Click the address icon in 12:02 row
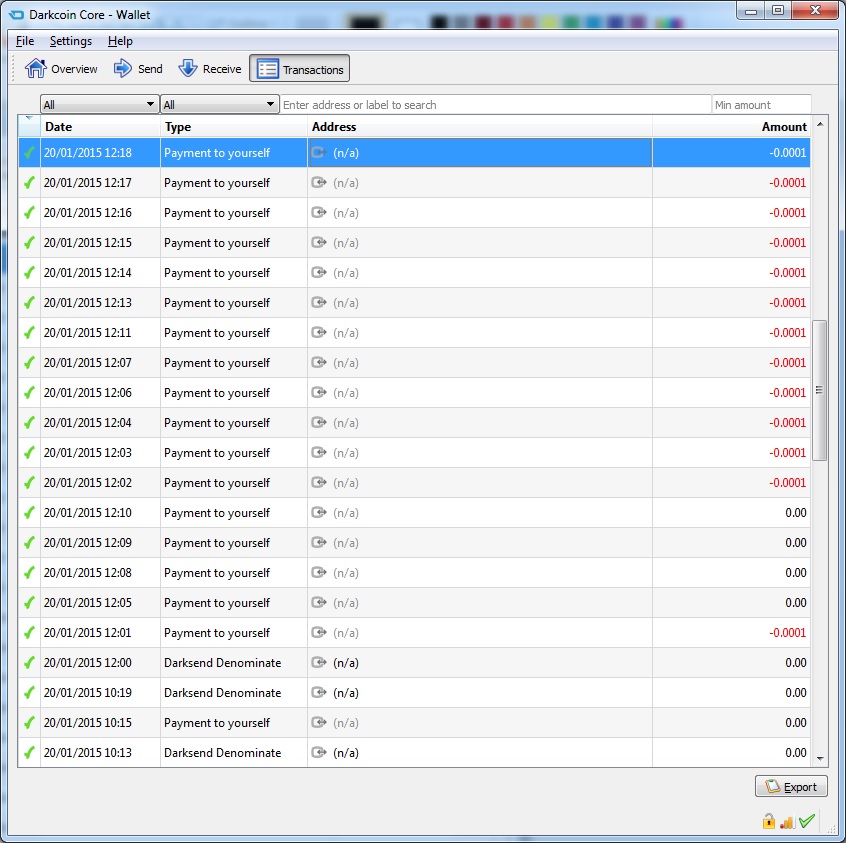This screenshot has height=843, width=846. pyautogui.click(x=319, y=482)
